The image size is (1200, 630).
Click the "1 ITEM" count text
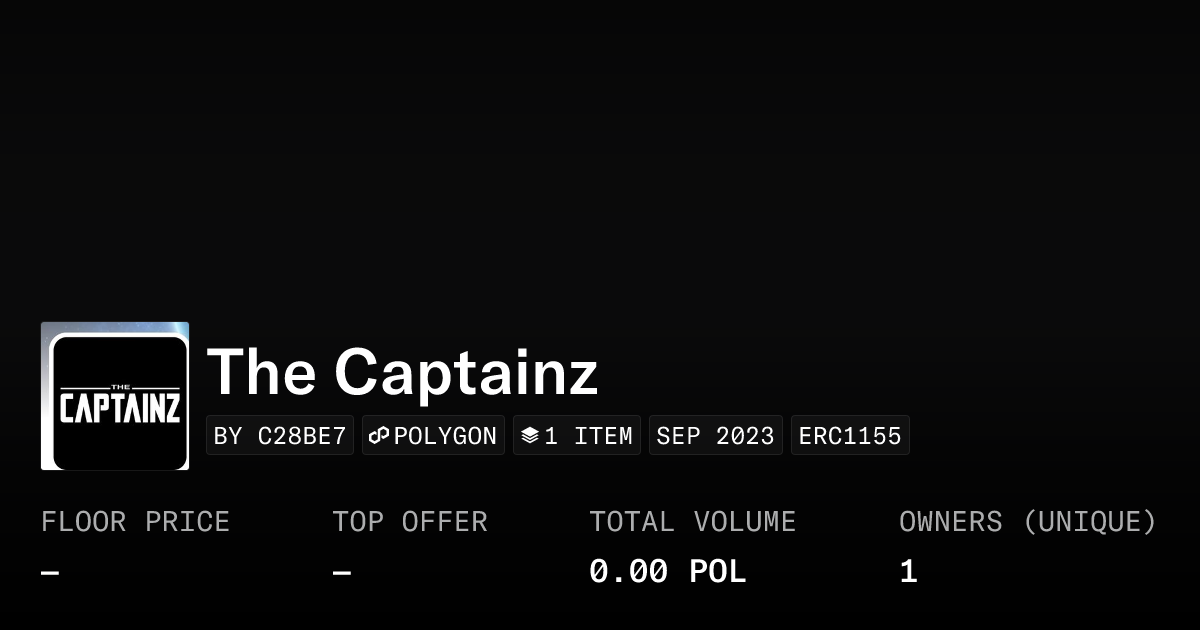(588, 436)
